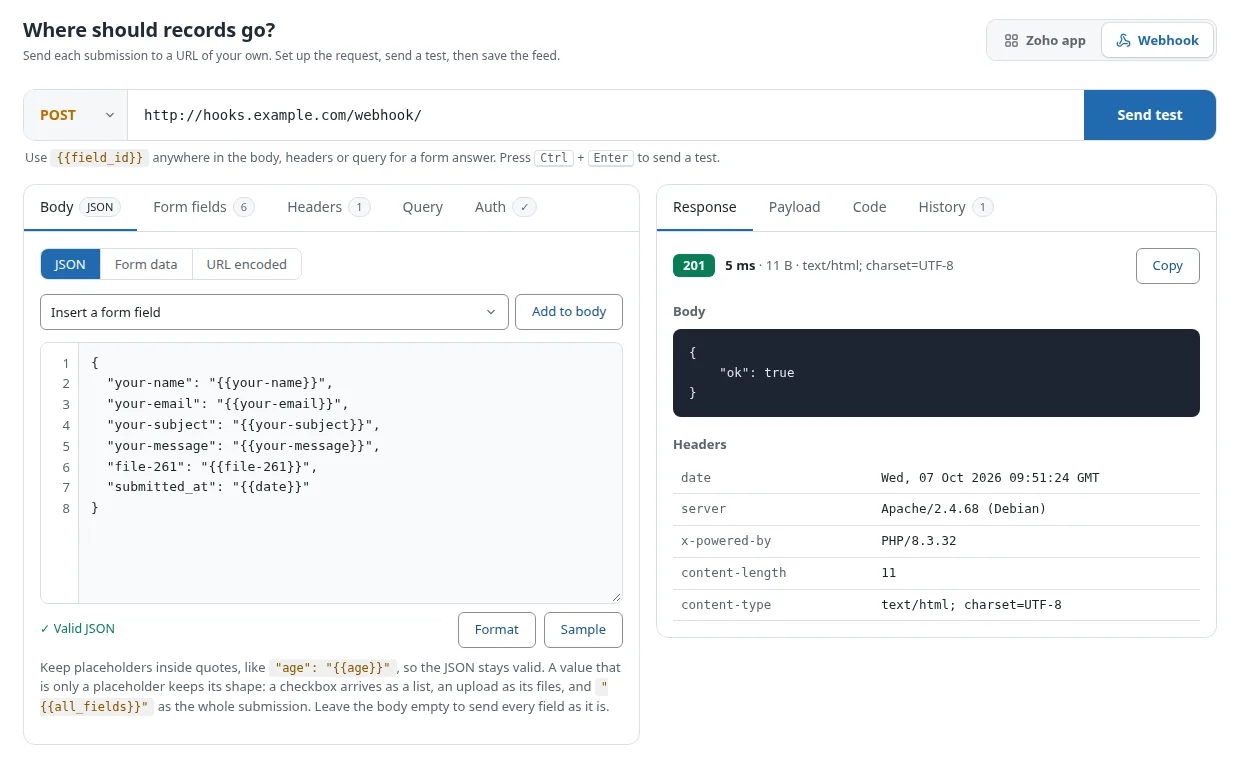The image size is (1240, 761).
Task: Click the "file-261" line in editor
Action: pyautogui.click(x=212, y=467)
